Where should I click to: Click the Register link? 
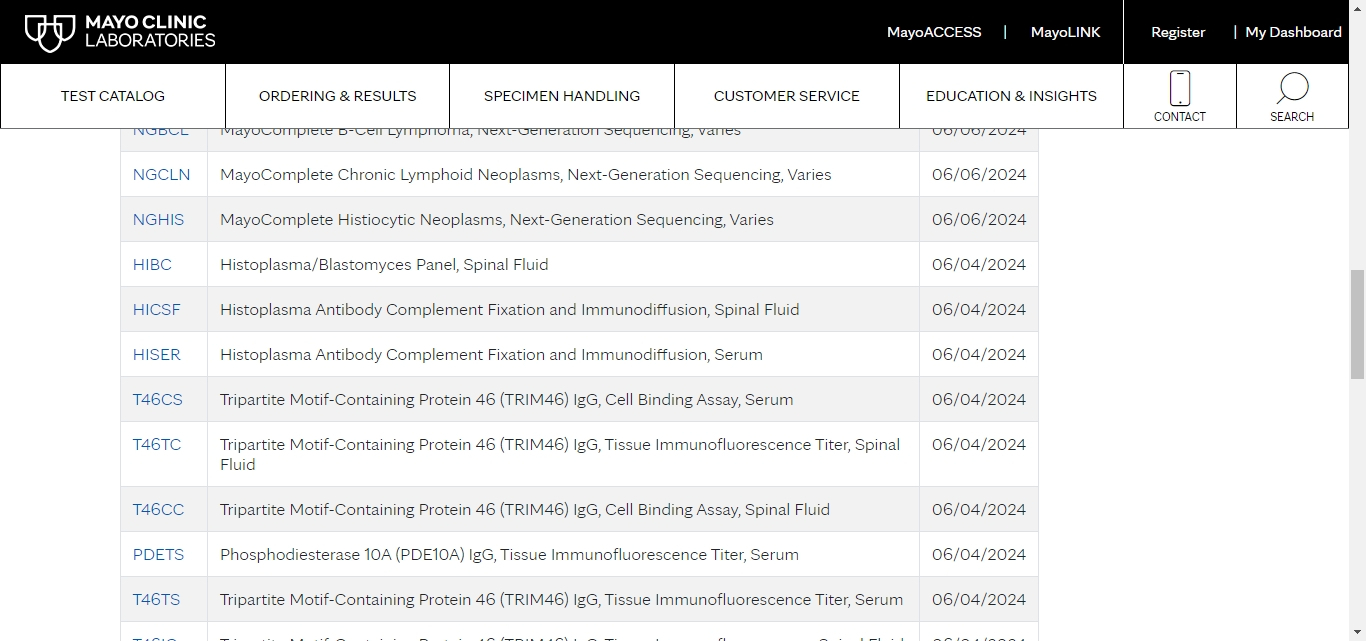[x=1178, y=32]
